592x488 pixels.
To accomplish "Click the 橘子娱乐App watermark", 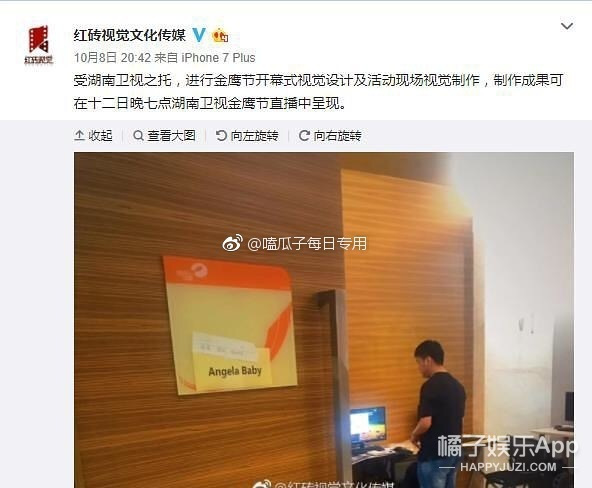I will (507, 453).
